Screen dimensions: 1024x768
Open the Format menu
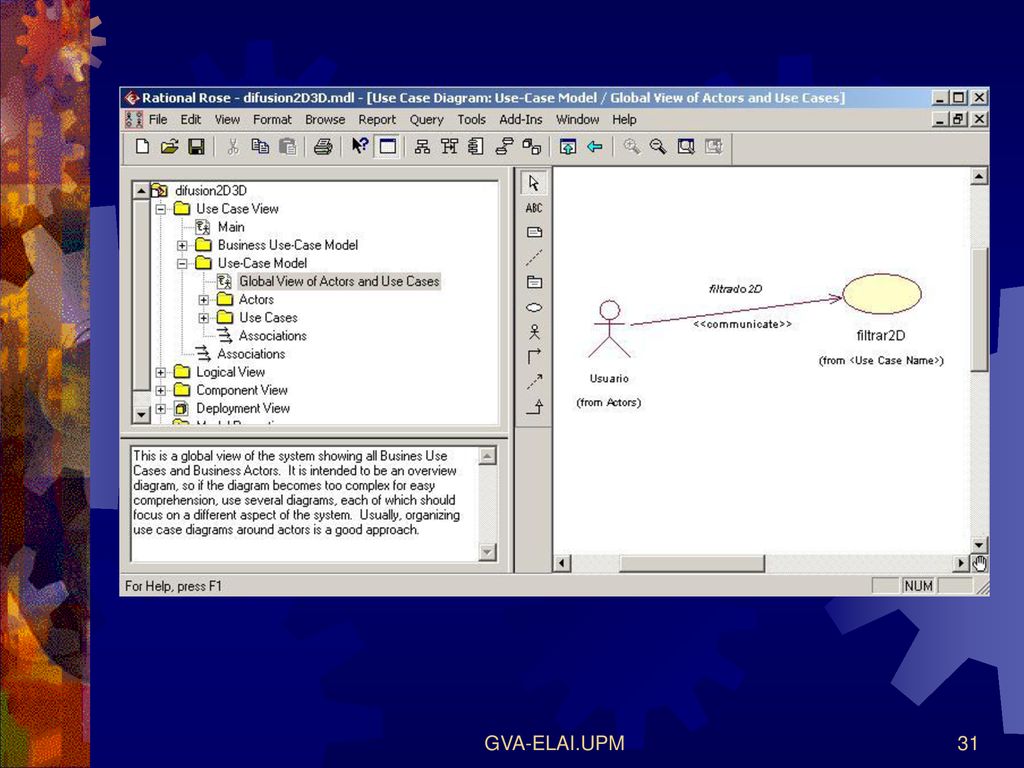pos(272,120)
